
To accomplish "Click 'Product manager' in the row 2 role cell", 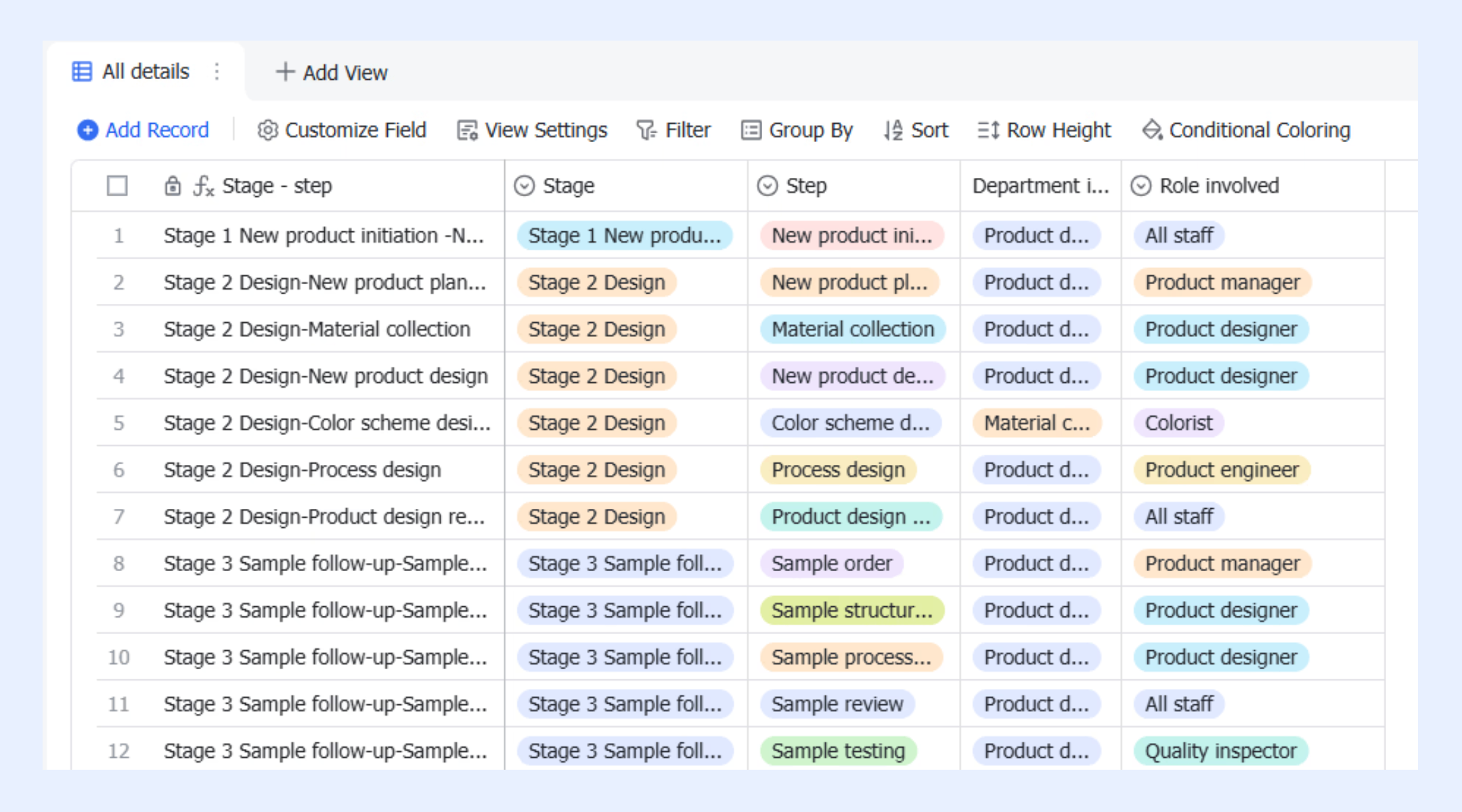I will 1222,282.
